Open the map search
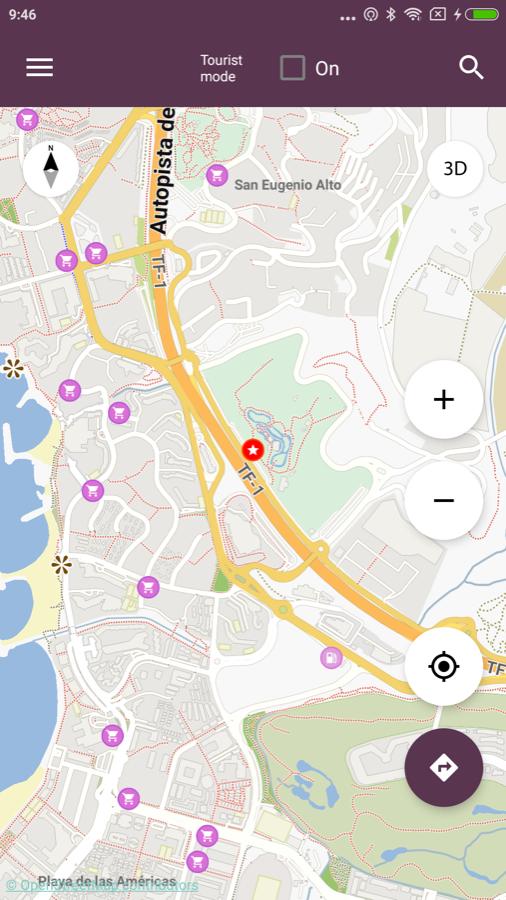The height and width of the screenshot is (900, 506). [471, 68]
